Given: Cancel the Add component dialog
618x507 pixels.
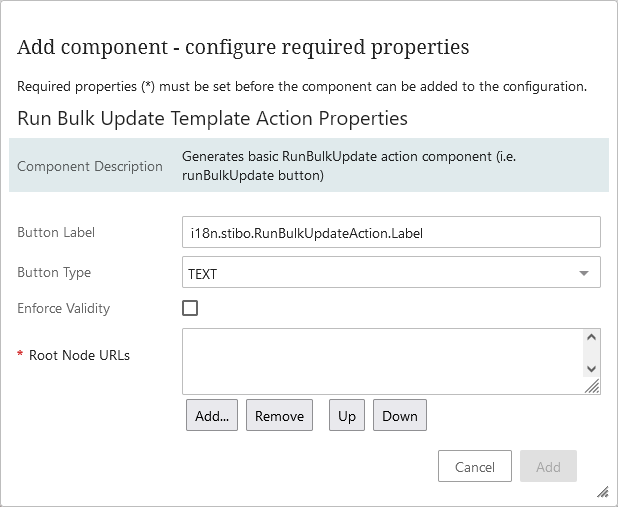Looking at the screenshot, I should coord(475,466).
